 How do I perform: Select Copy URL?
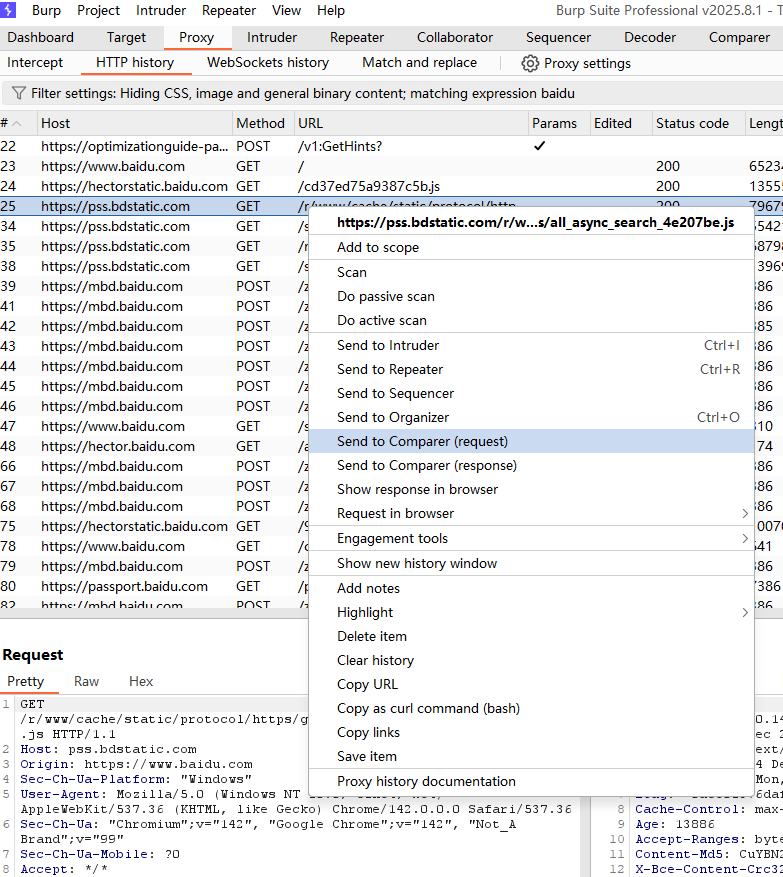coord(531,685)
